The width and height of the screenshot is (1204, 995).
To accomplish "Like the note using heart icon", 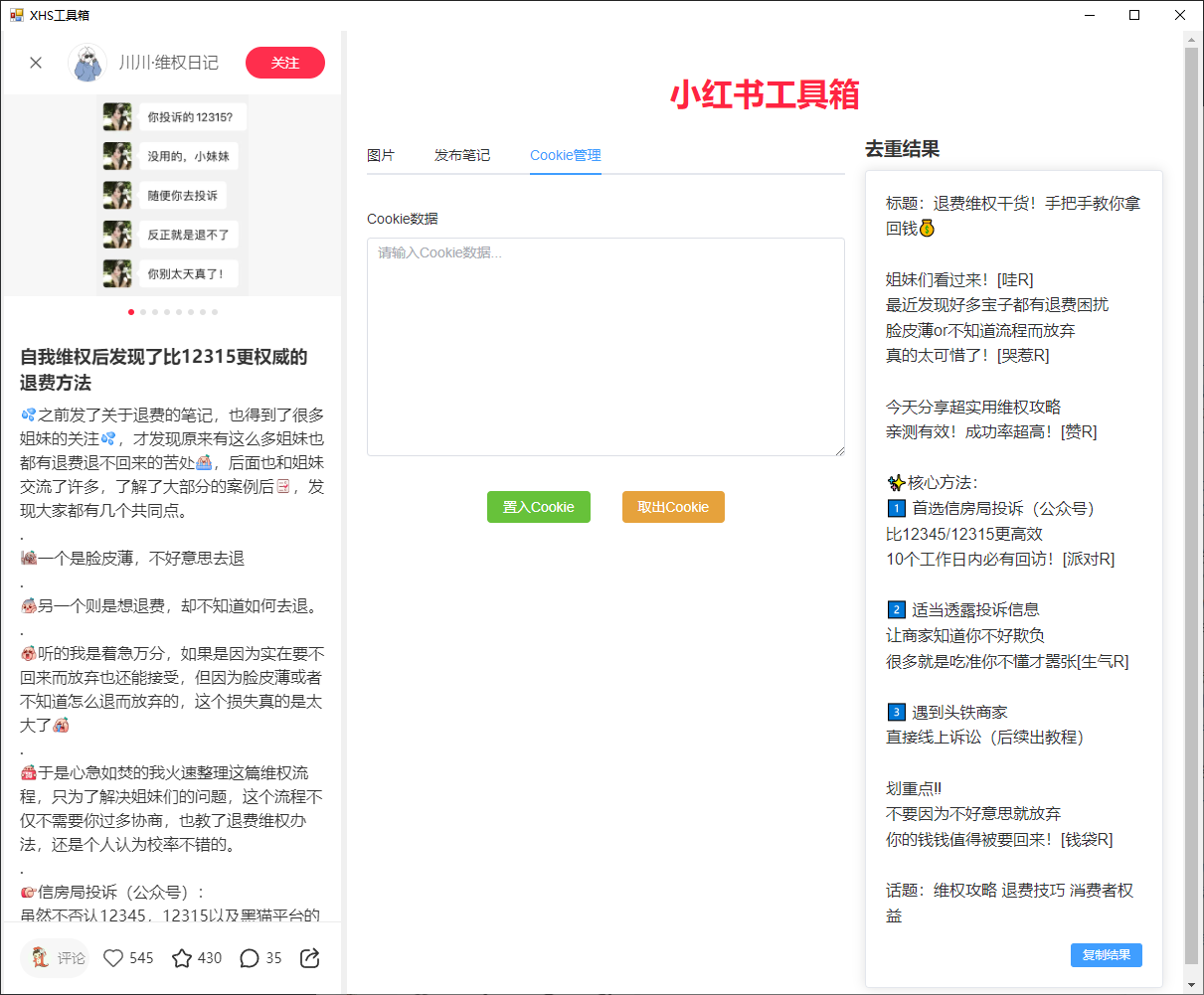I will 114,958.
